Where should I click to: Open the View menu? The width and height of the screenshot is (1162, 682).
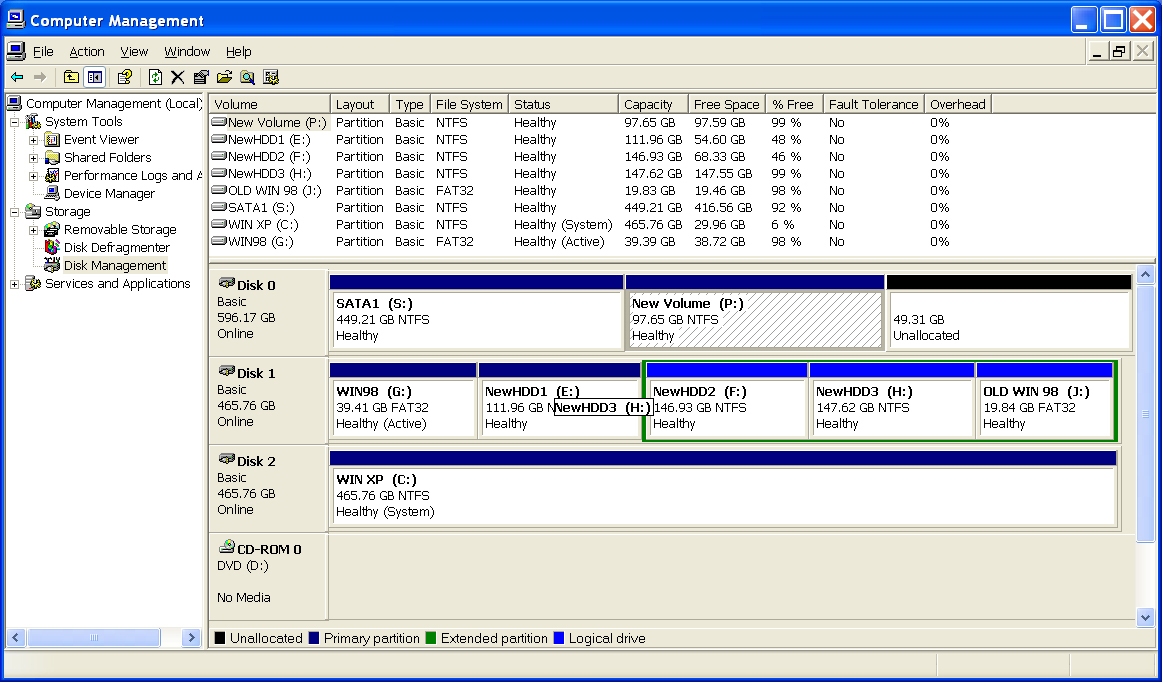(x=134, y=52)
